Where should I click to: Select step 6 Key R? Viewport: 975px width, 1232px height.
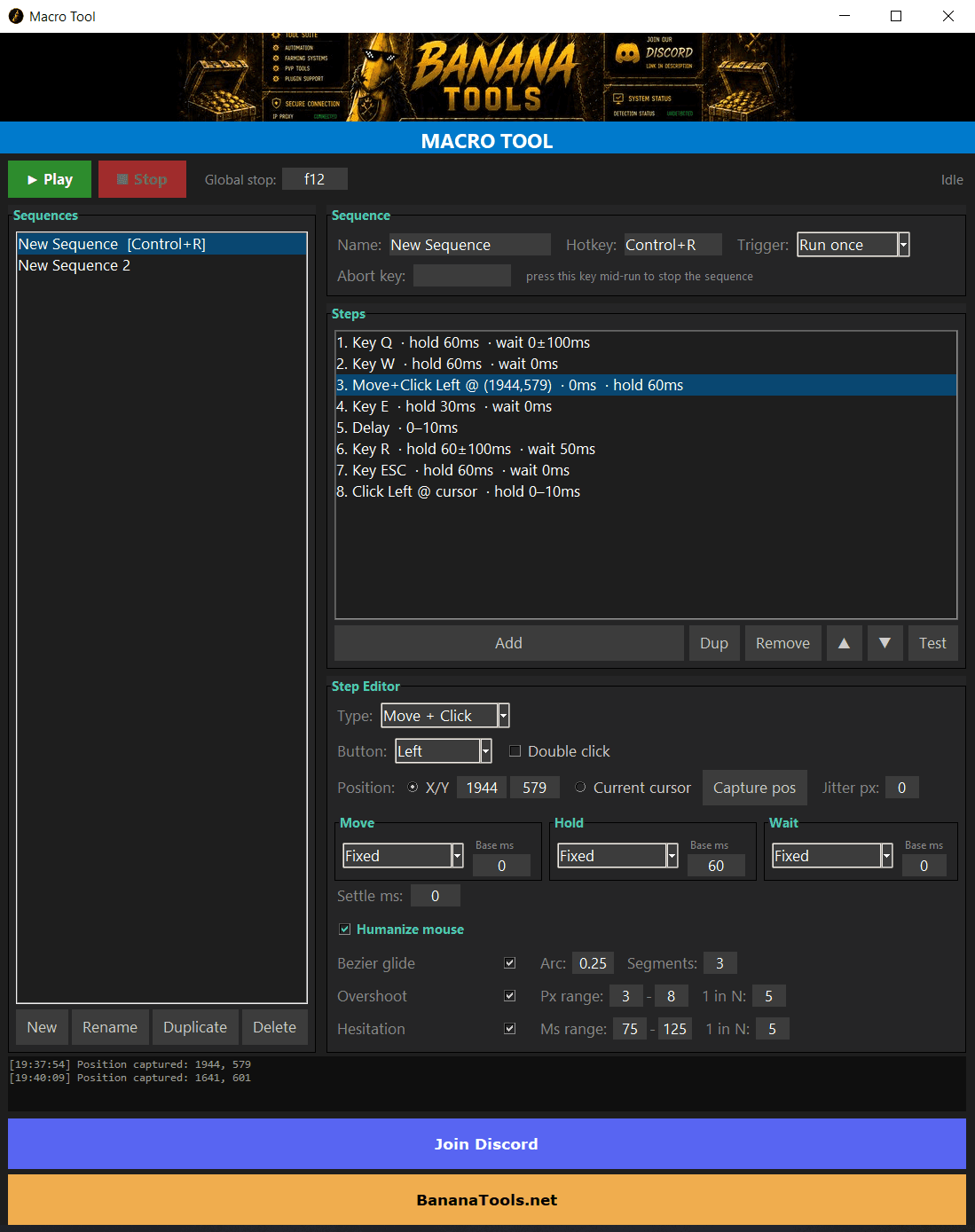tap(646, 449)
